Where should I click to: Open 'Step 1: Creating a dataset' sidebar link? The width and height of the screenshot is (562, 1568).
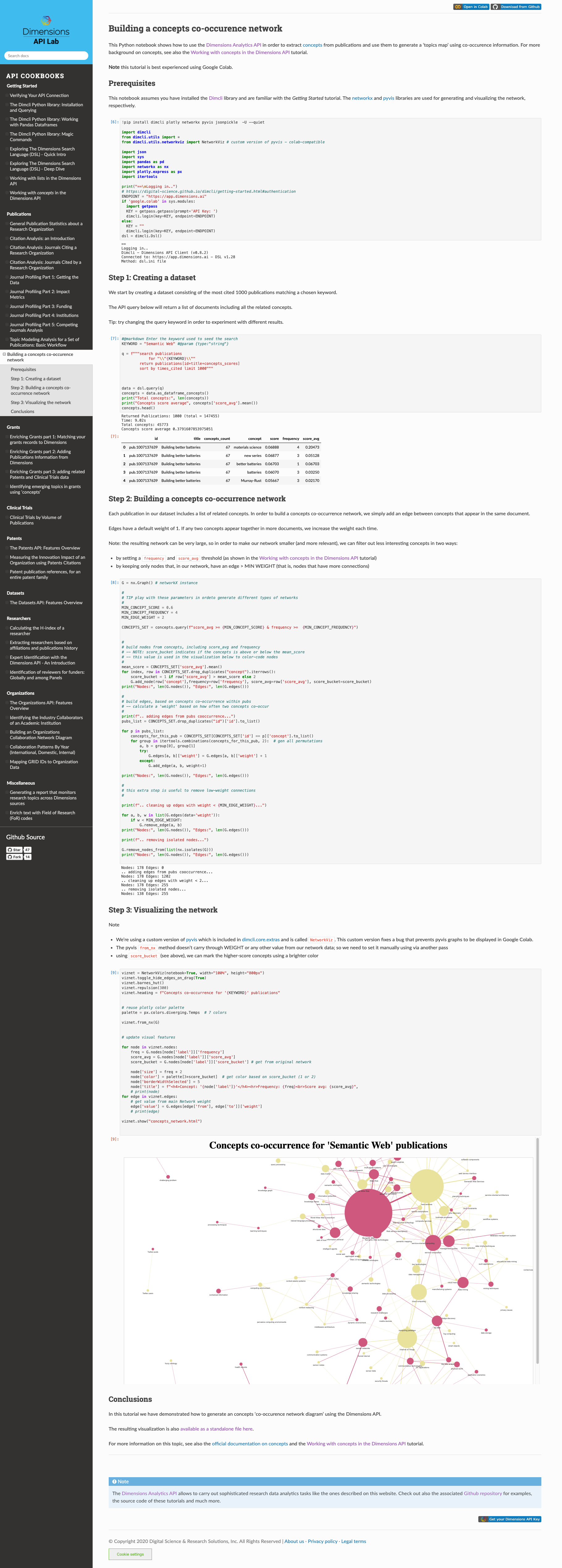point(35,379)
